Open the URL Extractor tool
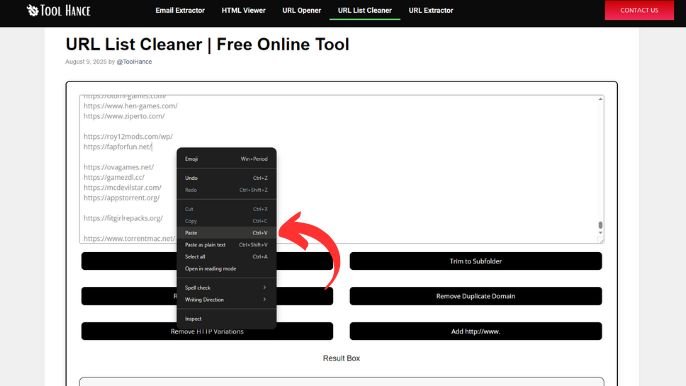686x386 pixels. pyautogui.click(x=430, y=11)
